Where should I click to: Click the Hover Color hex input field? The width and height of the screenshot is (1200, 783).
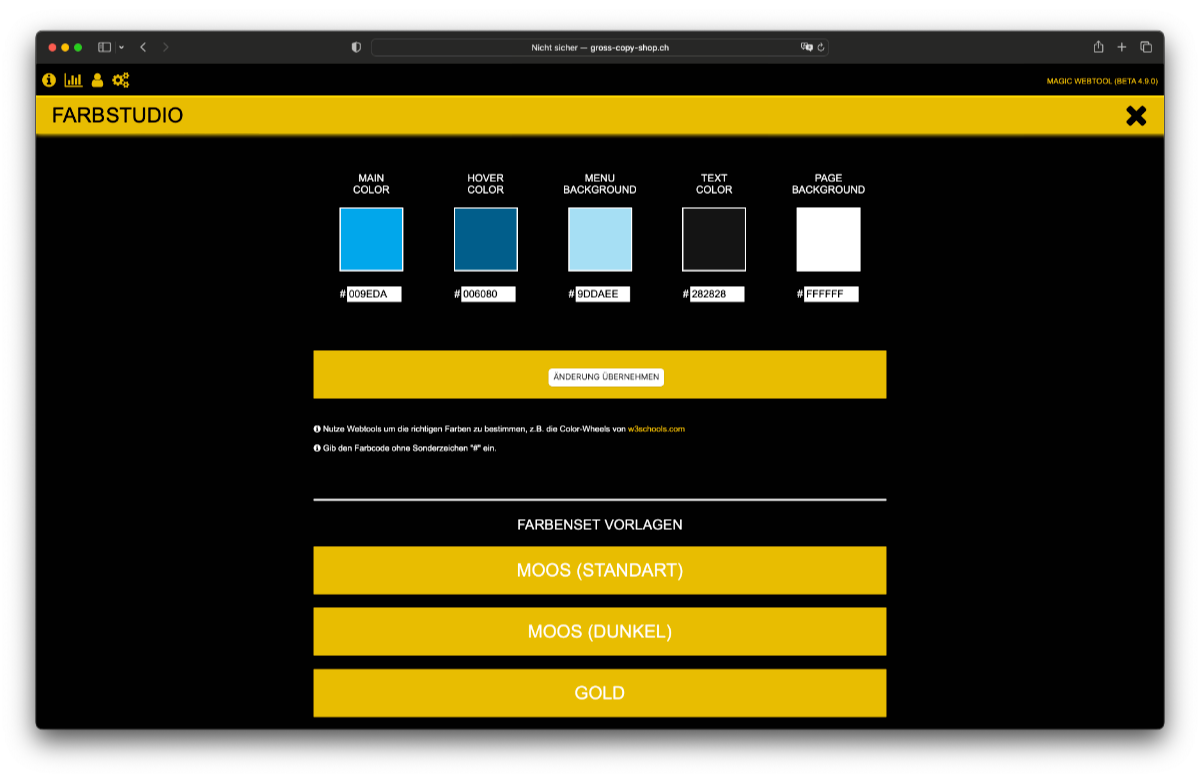click(488, 294)
